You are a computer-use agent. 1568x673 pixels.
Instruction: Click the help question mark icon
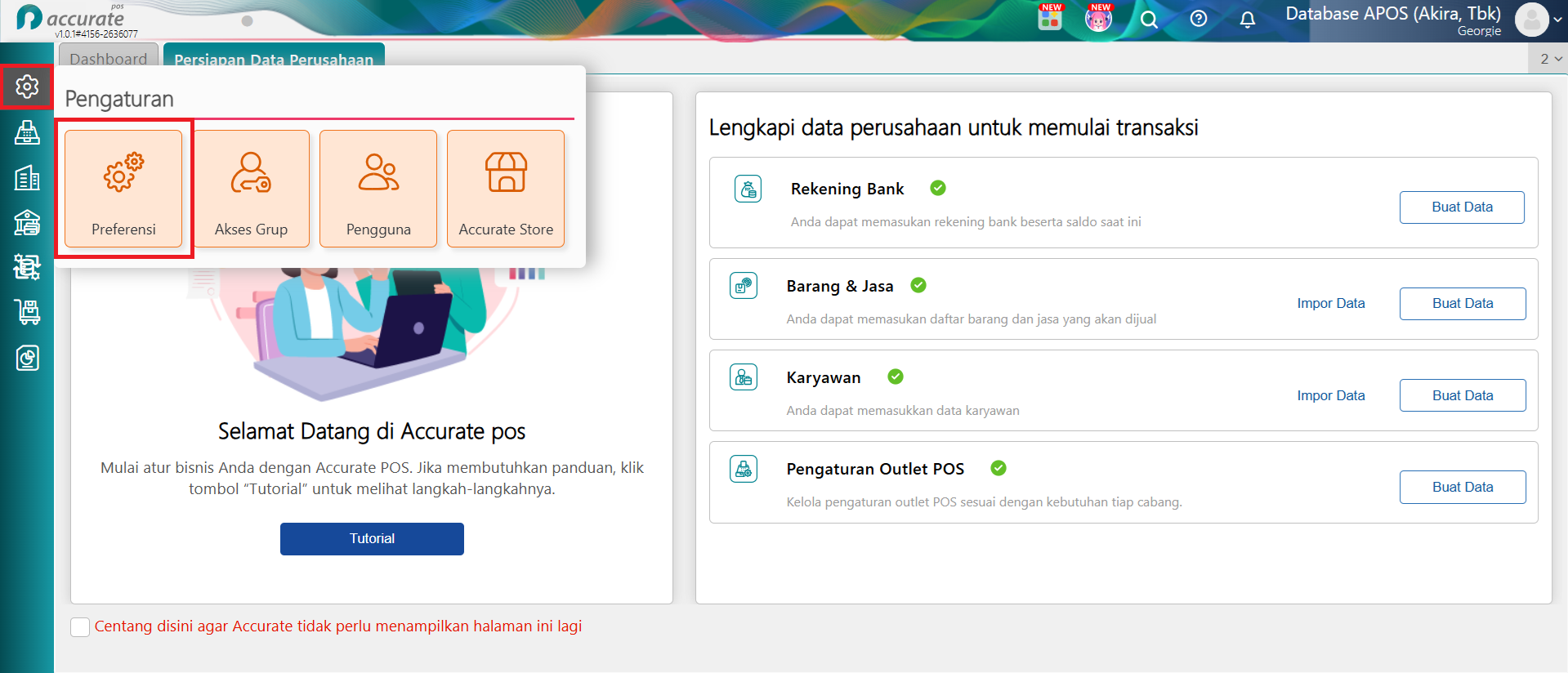(1198, 19)
